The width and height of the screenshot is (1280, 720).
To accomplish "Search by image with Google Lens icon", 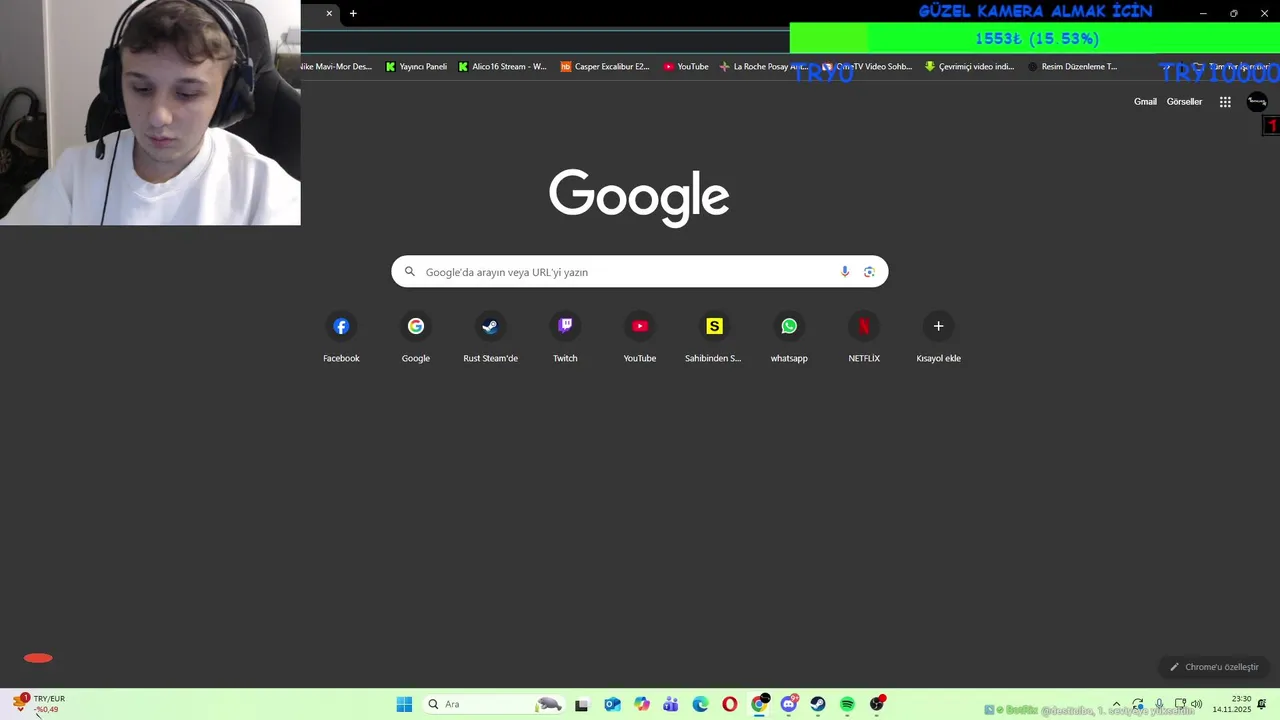I will [869, 272].
